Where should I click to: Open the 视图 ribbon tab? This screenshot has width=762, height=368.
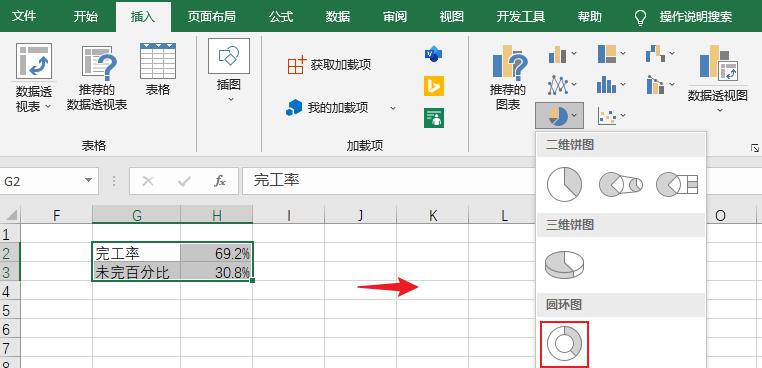point(451,17)
